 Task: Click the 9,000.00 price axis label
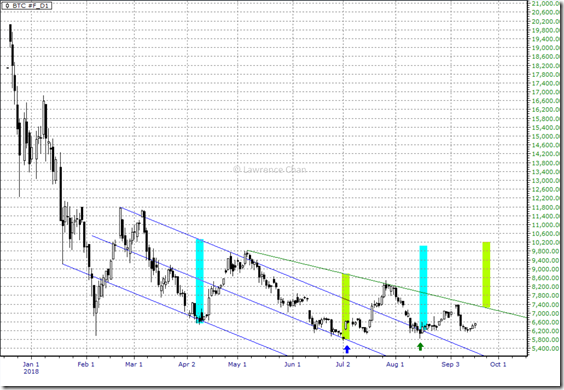coord(546,269)
